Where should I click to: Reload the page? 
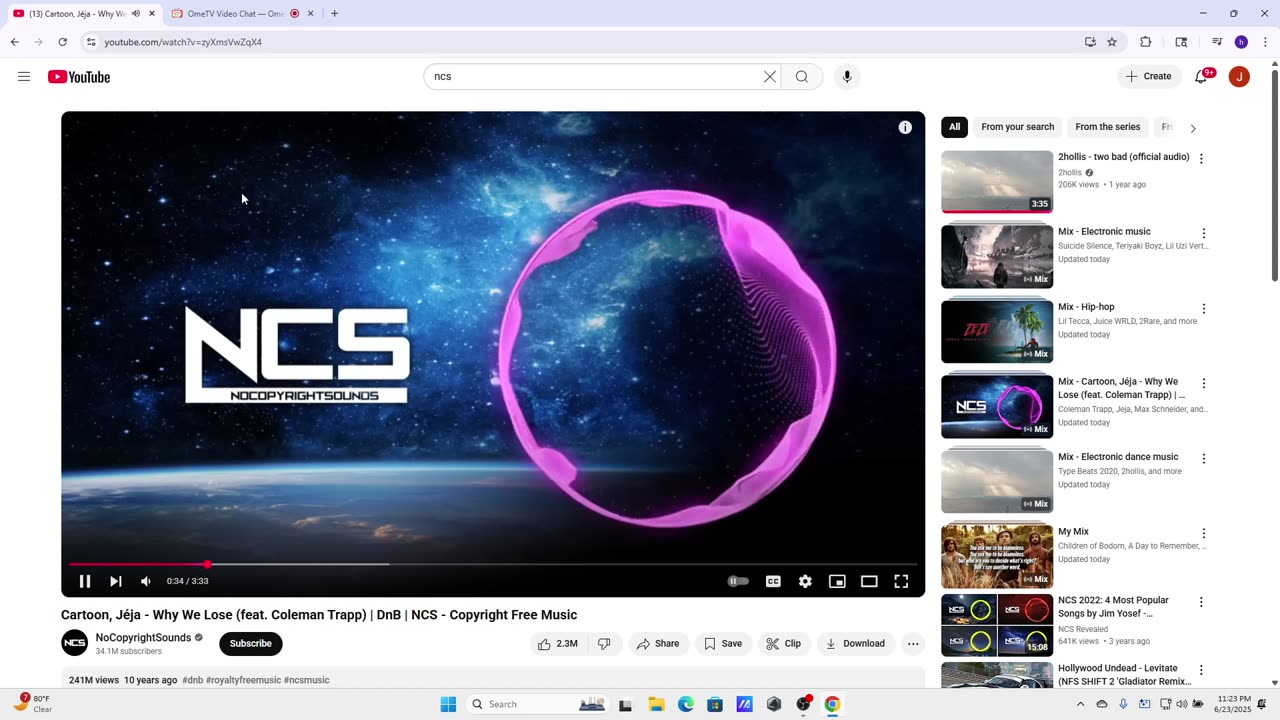[x=62, y=42]
